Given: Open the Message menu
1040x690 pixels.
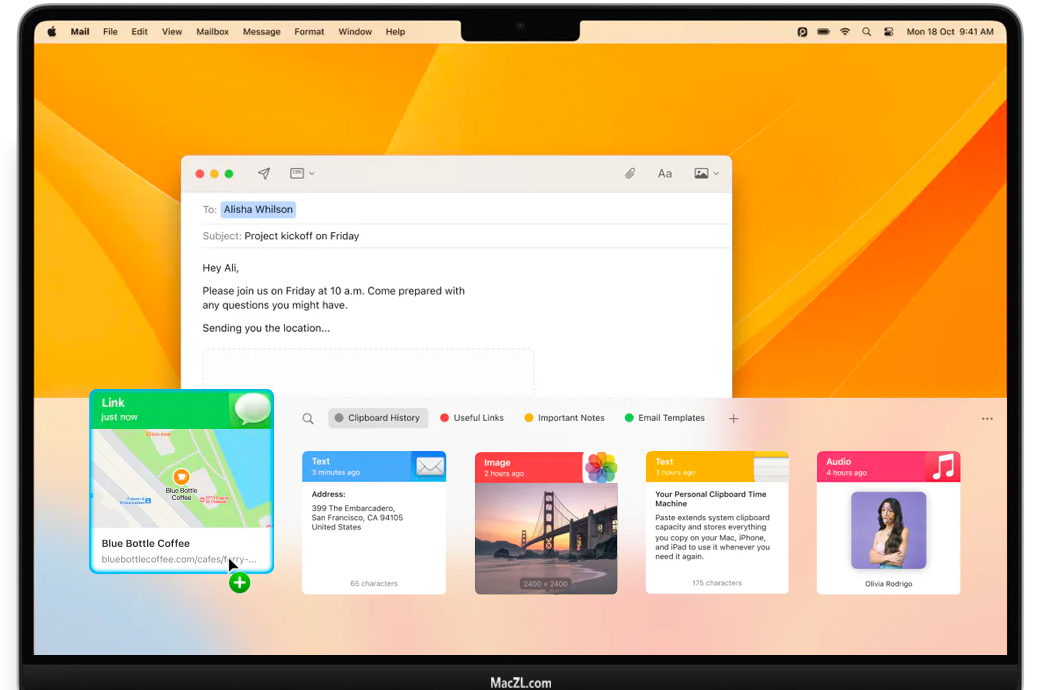Looking at the screenshot, I should (x=261, y=31).
